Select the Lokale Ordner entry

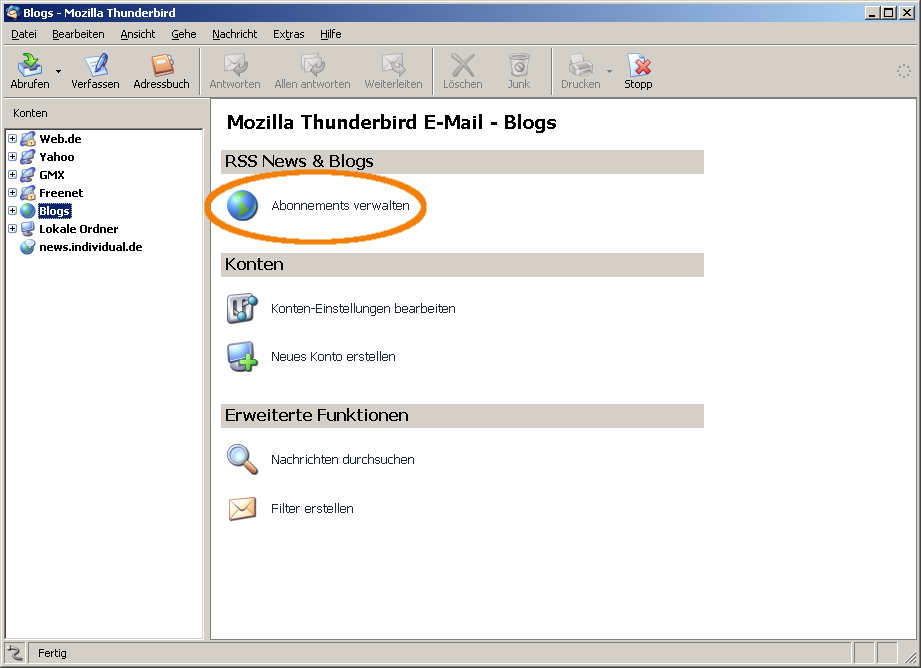point(79,229)
